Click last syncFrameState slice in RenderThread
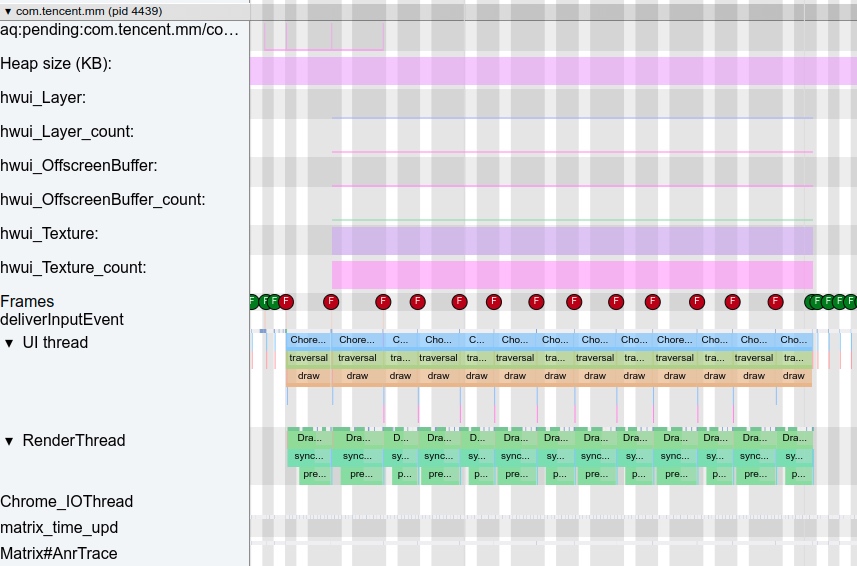857x566 pixels. point(794,456)
